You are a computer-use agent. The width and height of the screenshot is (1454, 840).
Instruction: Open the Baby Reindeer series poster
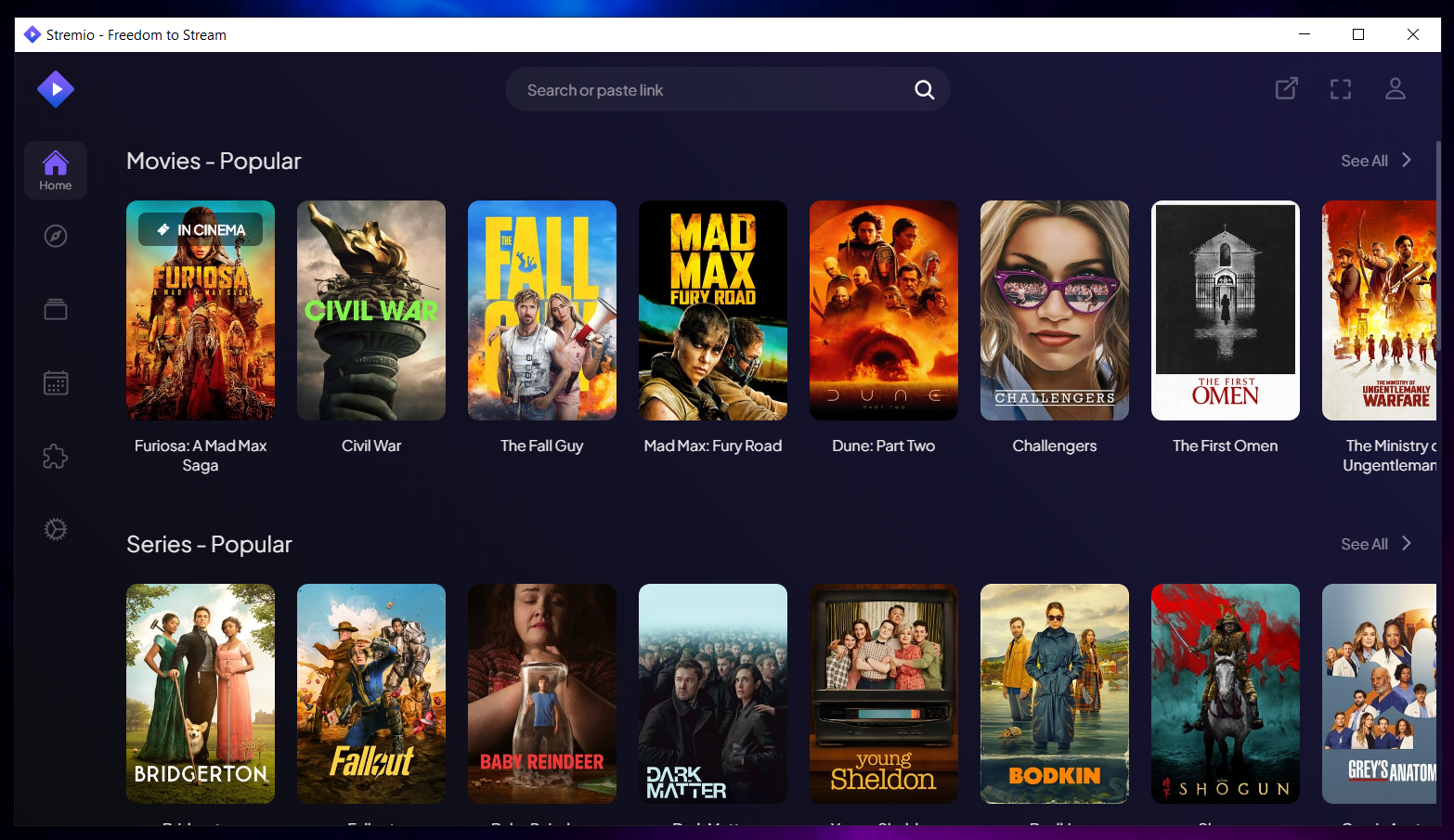pyautogui.click(x=542, y=693)
